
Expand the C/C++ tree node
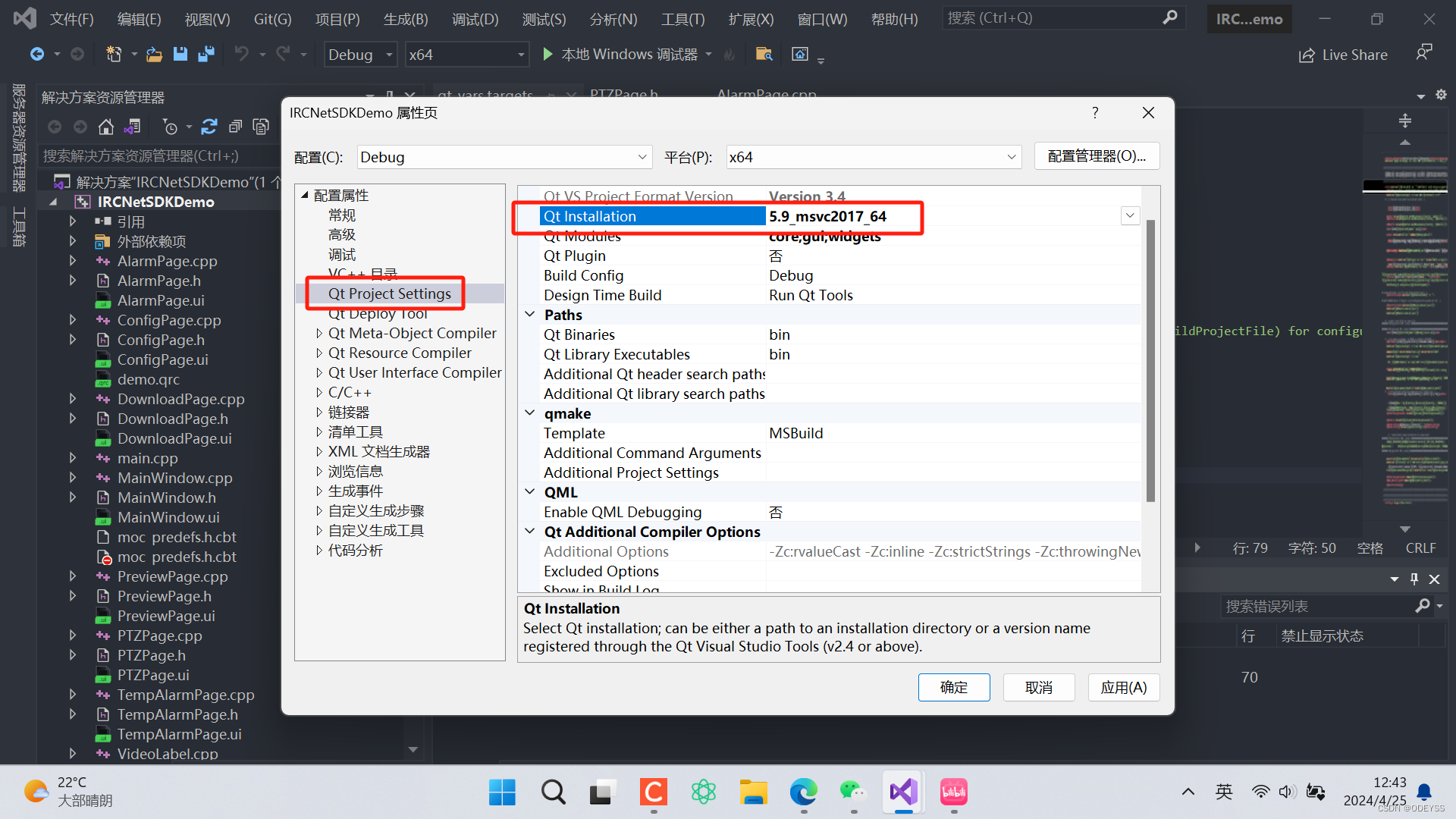tap(318, 392)
